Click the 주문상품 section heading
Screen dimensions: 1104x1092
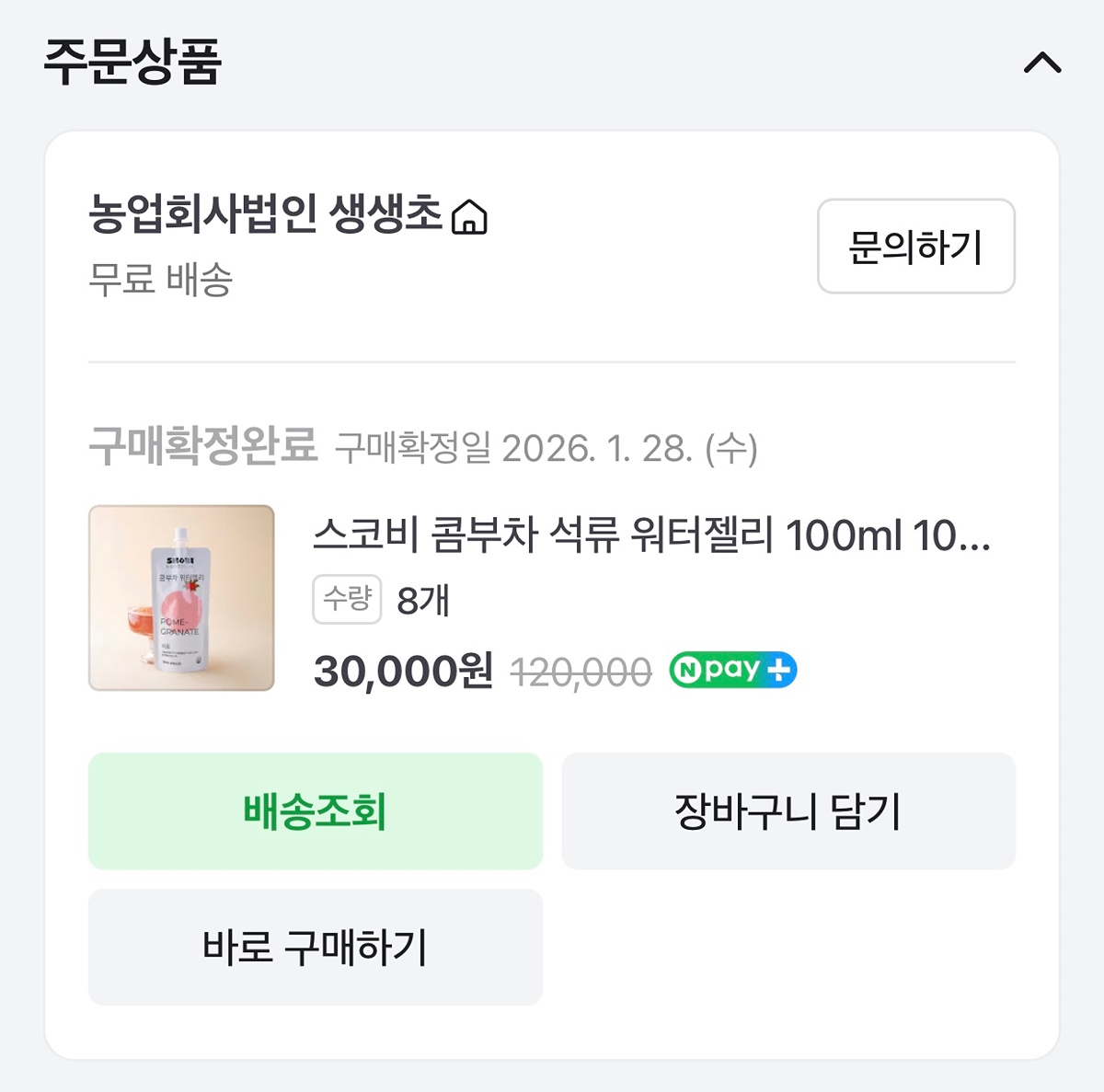pyautogui.click(x=132, y=63)
